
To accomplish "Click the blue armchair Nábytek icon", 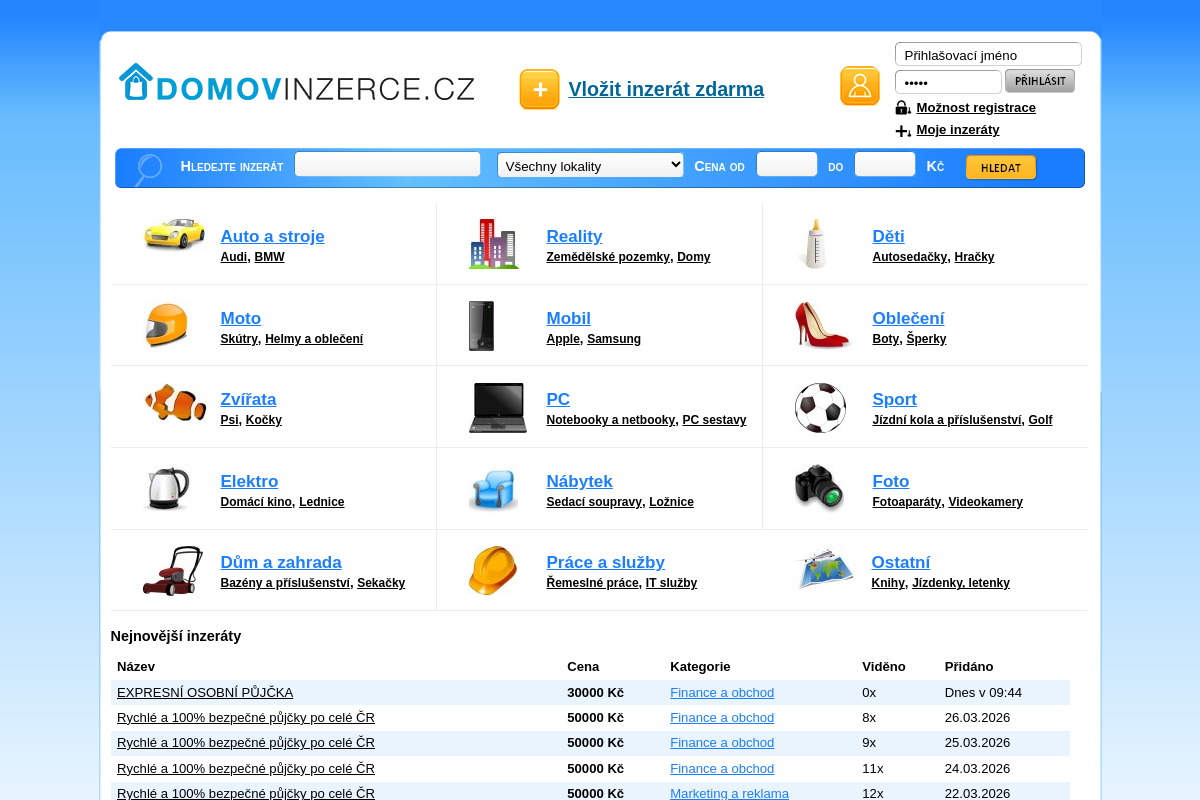I will coord(493,488).
